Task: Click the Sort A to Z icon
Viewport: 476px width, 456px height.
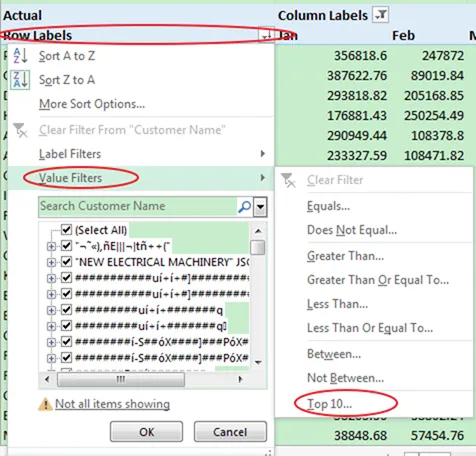Action: click(x=20, y=56)
